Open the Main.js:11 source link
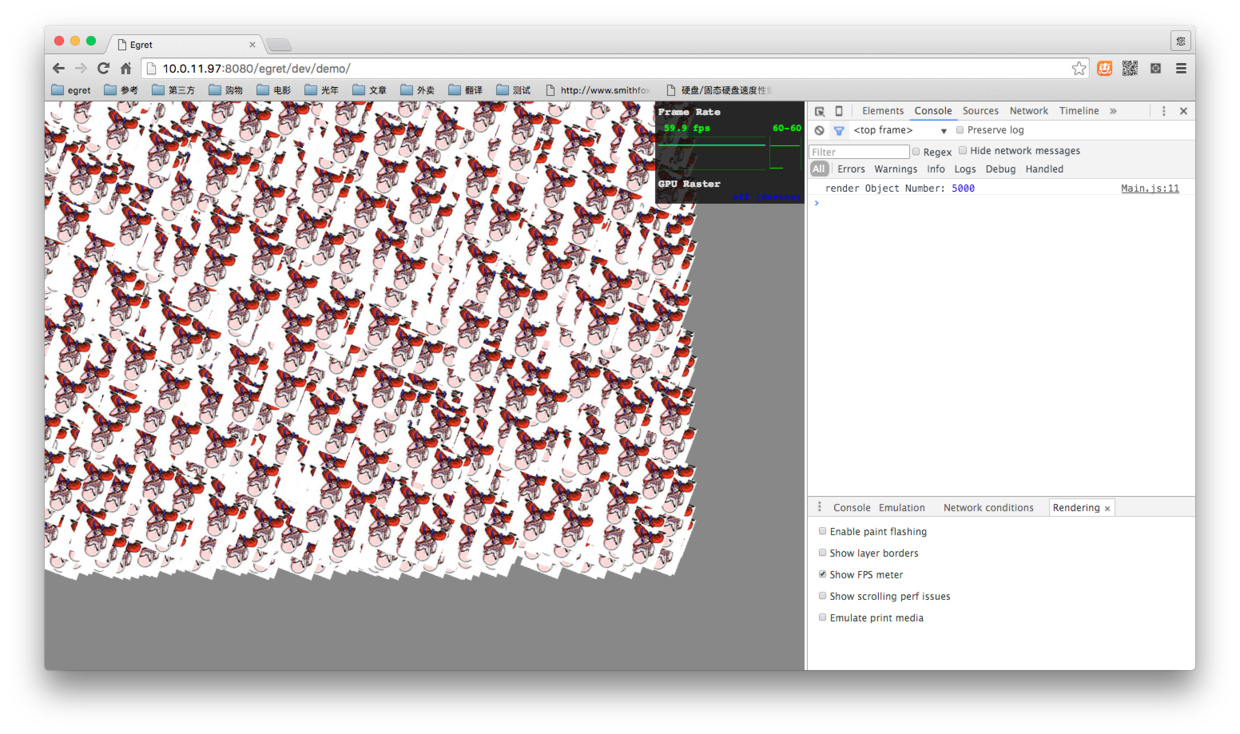This screenshot has height=734, width=1240. coord(1150,188)
